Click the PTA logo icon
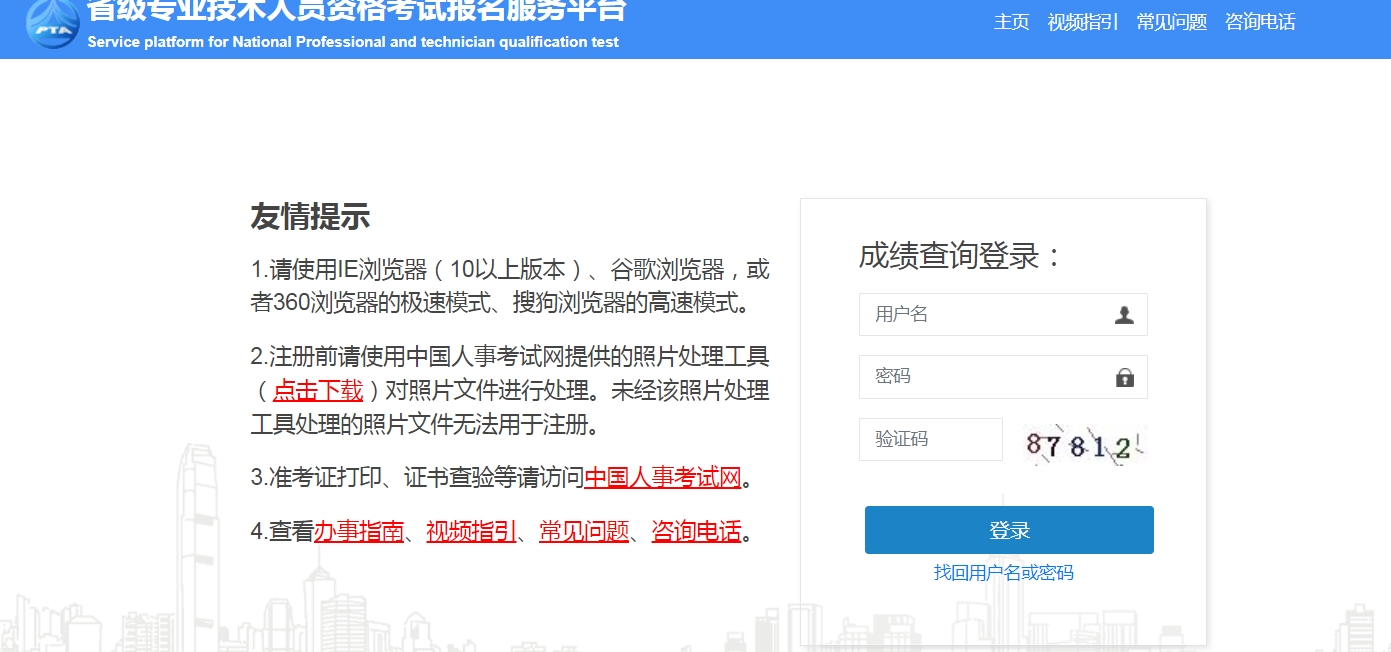The height and width of the screenshot is (652, 1391). pyautogui.click(x=51, y=22)
